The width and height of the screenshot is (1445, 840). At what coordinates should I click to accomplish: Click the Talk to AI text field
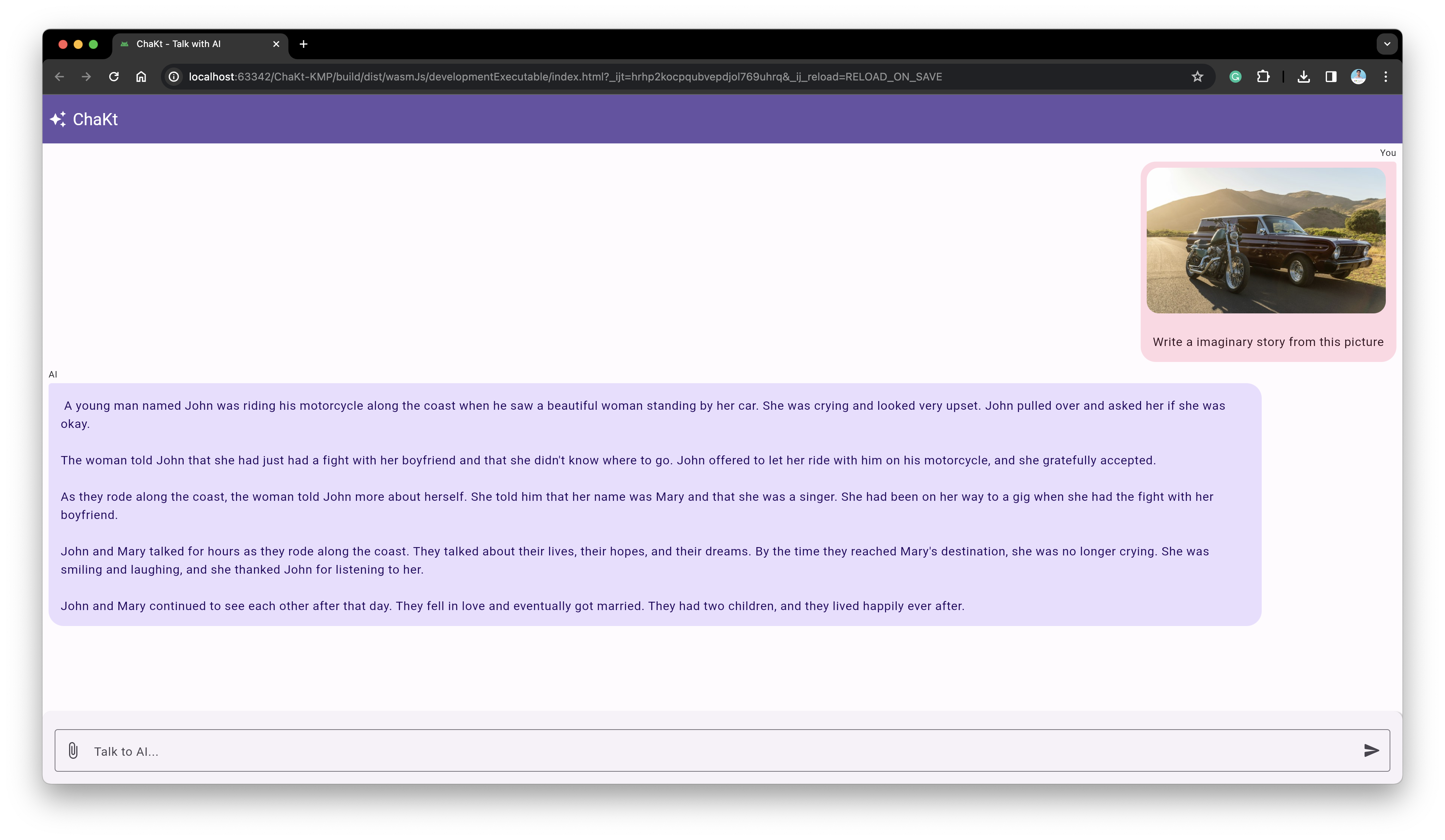pyautogui.click(x=717, y=751)
